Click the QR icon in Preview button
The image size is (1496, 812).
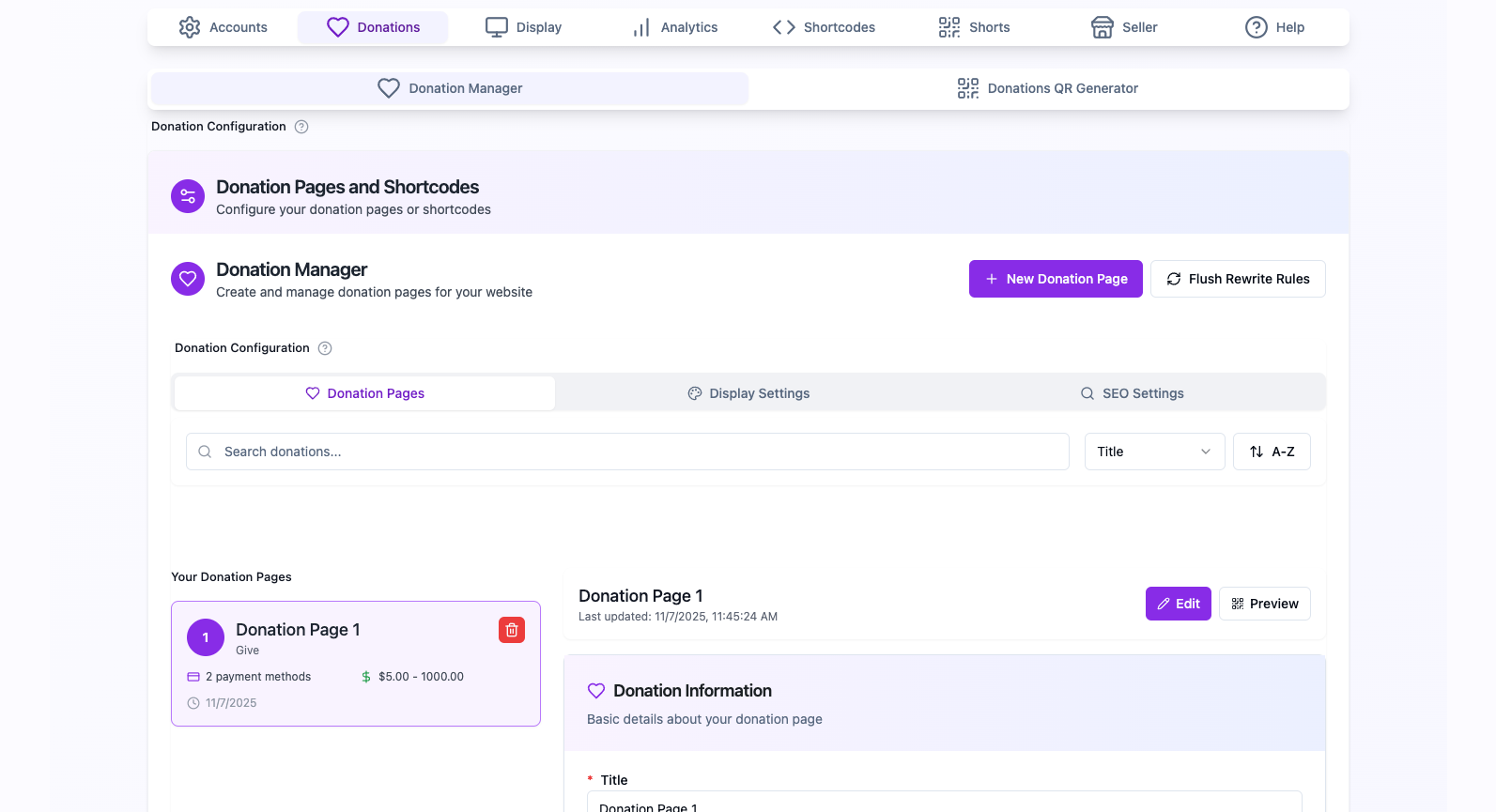click(1238, 604)
